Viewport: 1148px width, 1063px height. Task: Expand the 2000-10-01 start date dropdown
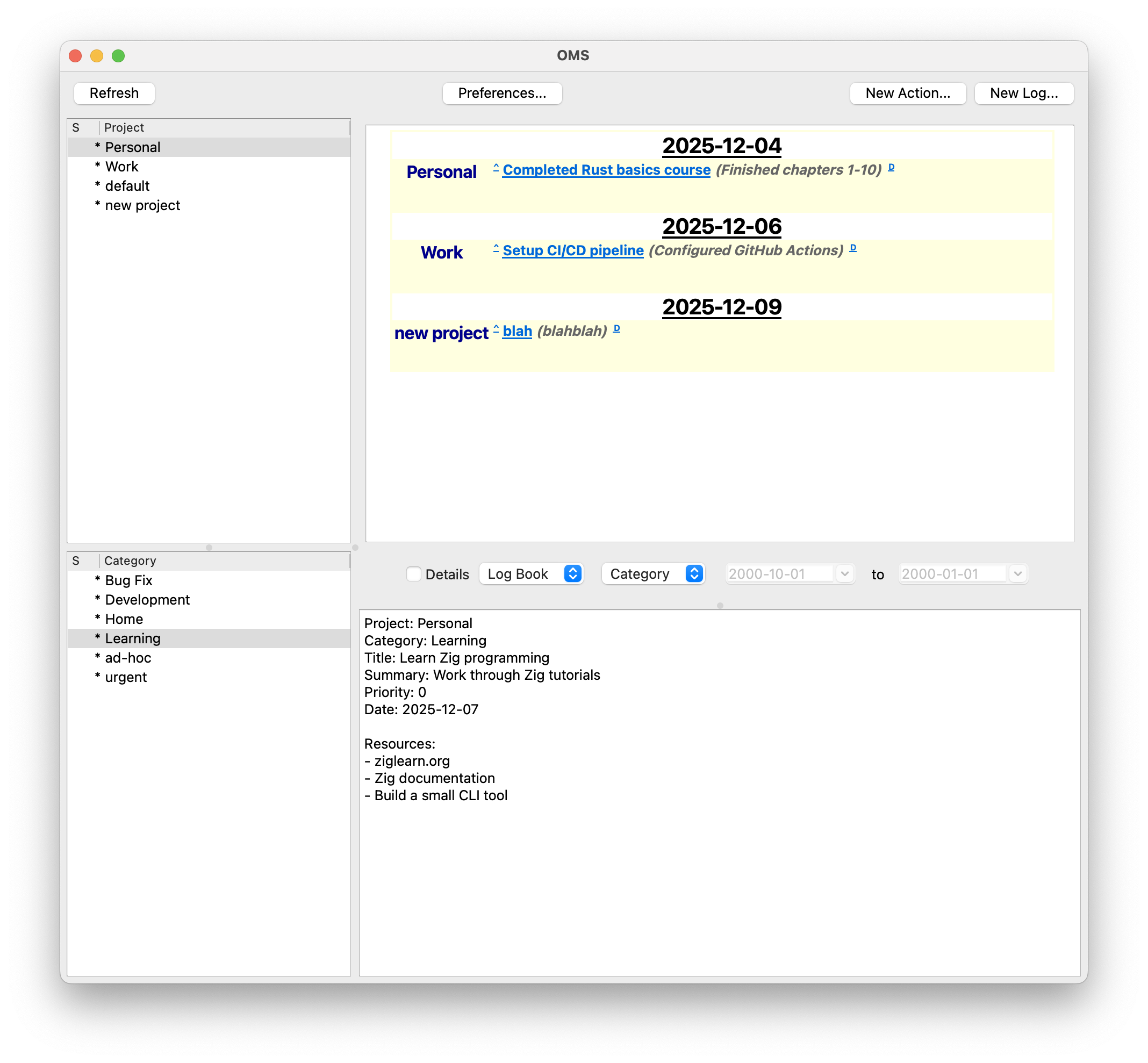click(844, 574)
